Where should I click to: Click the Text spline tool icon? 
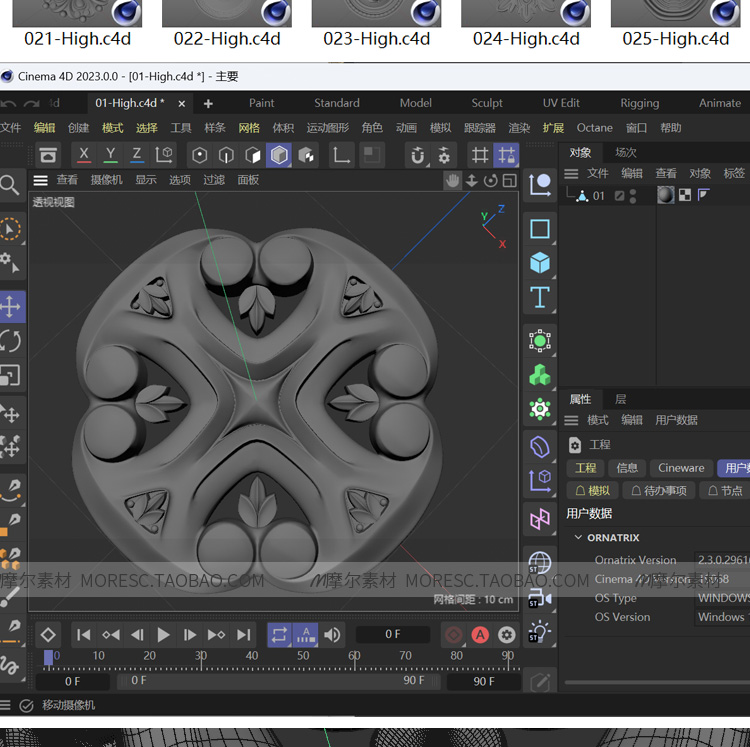540,297
